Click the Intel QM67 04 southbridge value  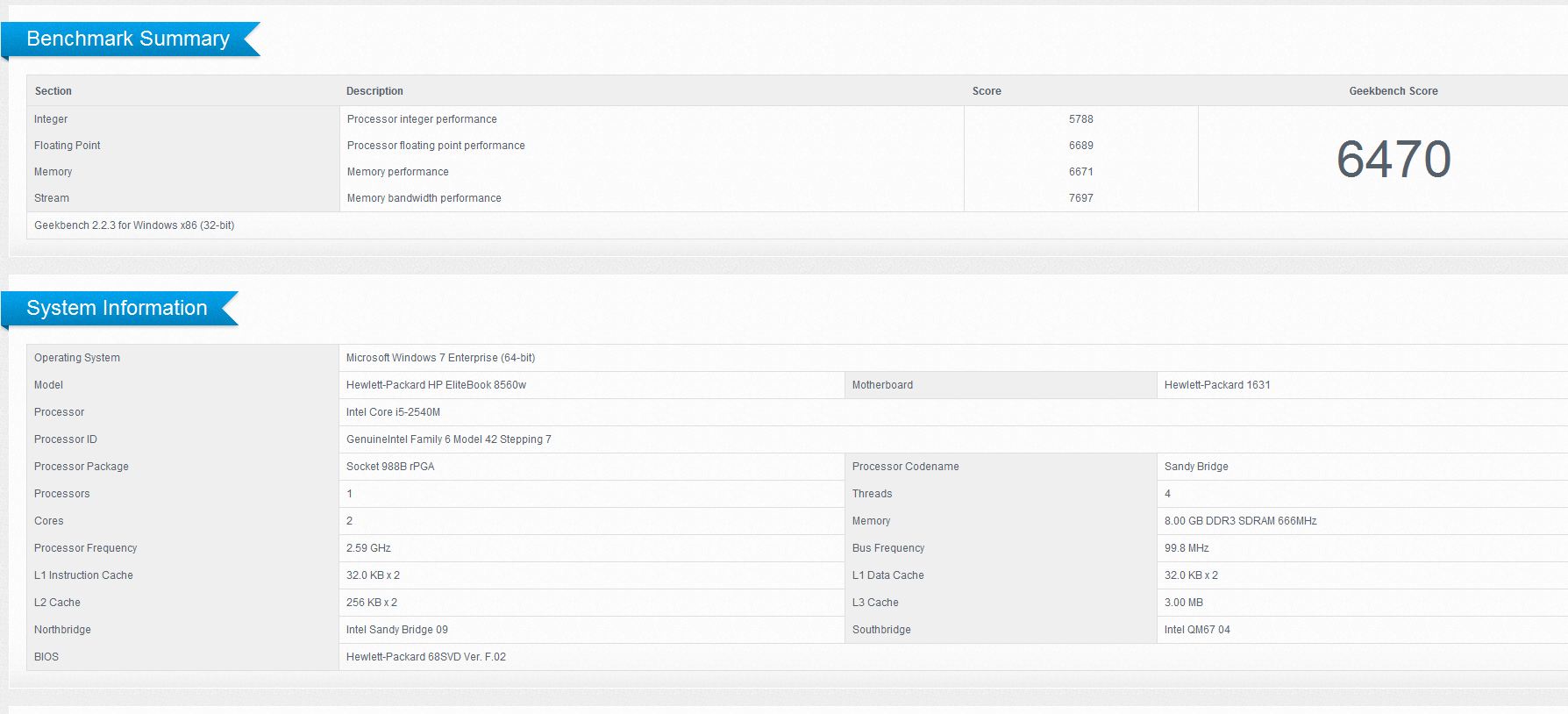pos(1197,630)
